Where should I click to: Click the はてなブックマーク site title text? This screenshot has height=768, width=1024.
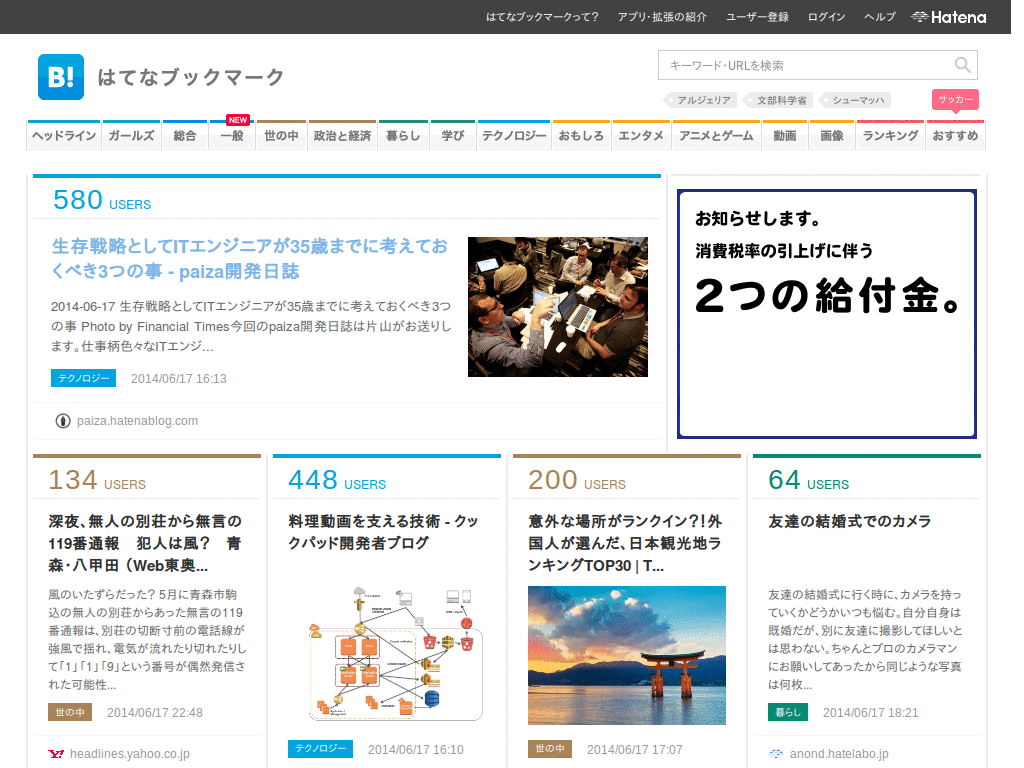pyautogui.click(x=191, y=77)
